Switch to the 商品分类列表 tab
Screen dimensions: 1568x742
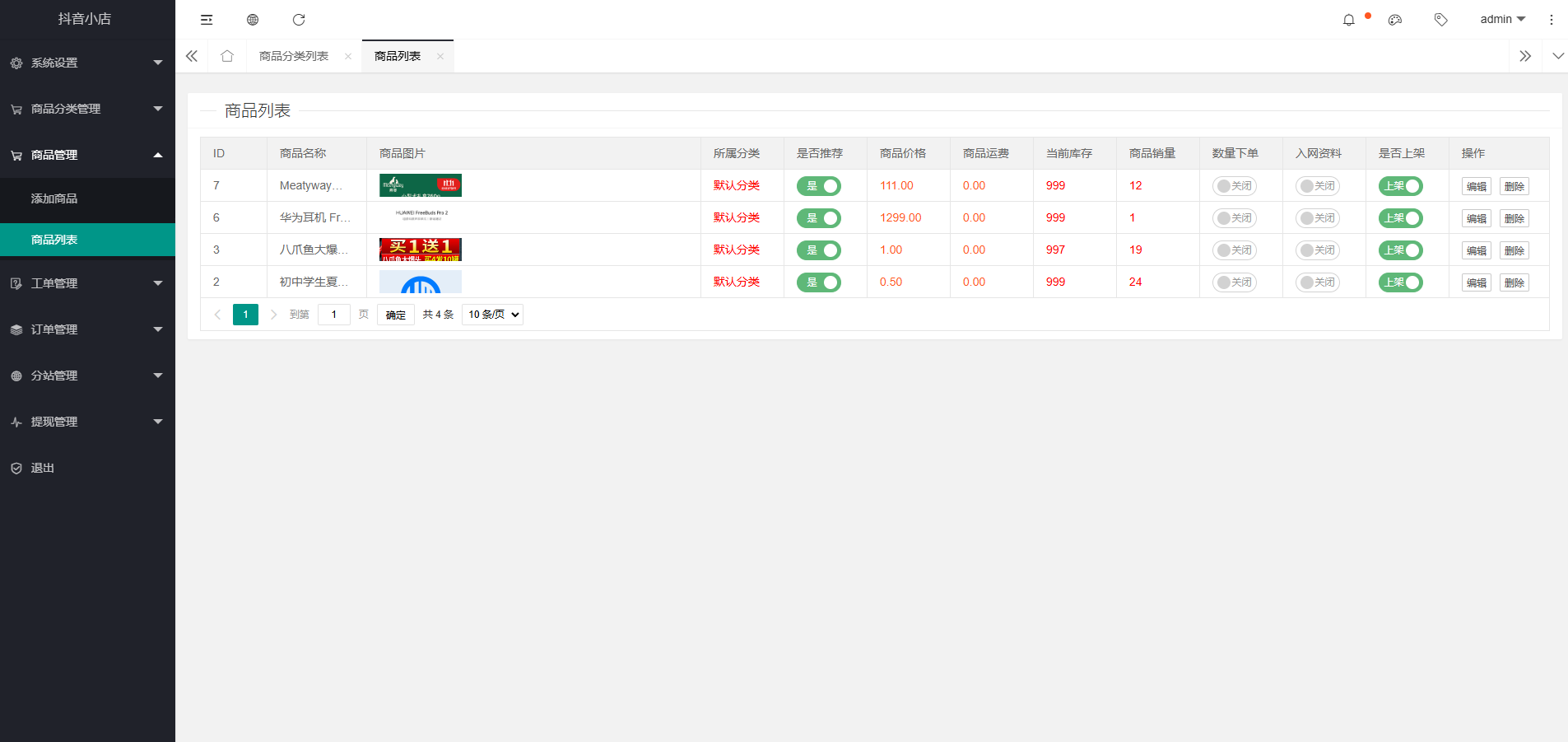294,56
